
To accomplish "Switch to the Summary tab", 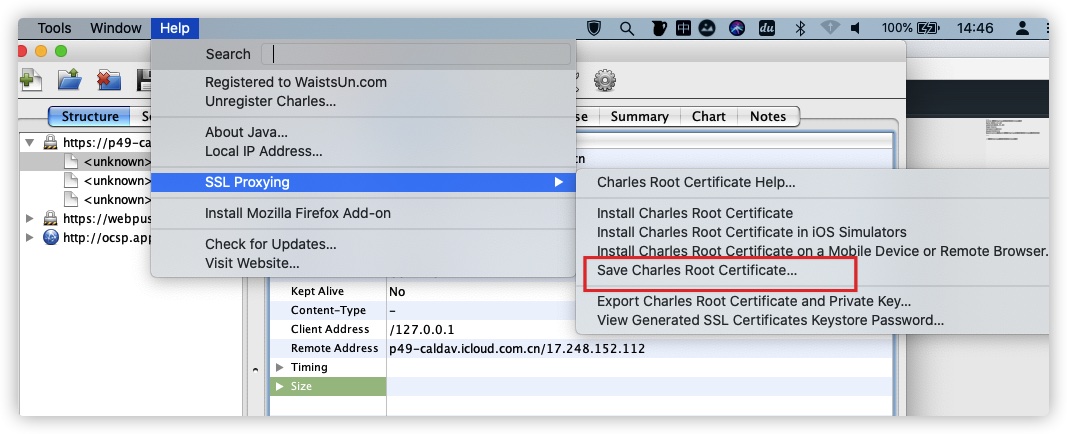I will [x=639, y=116].
